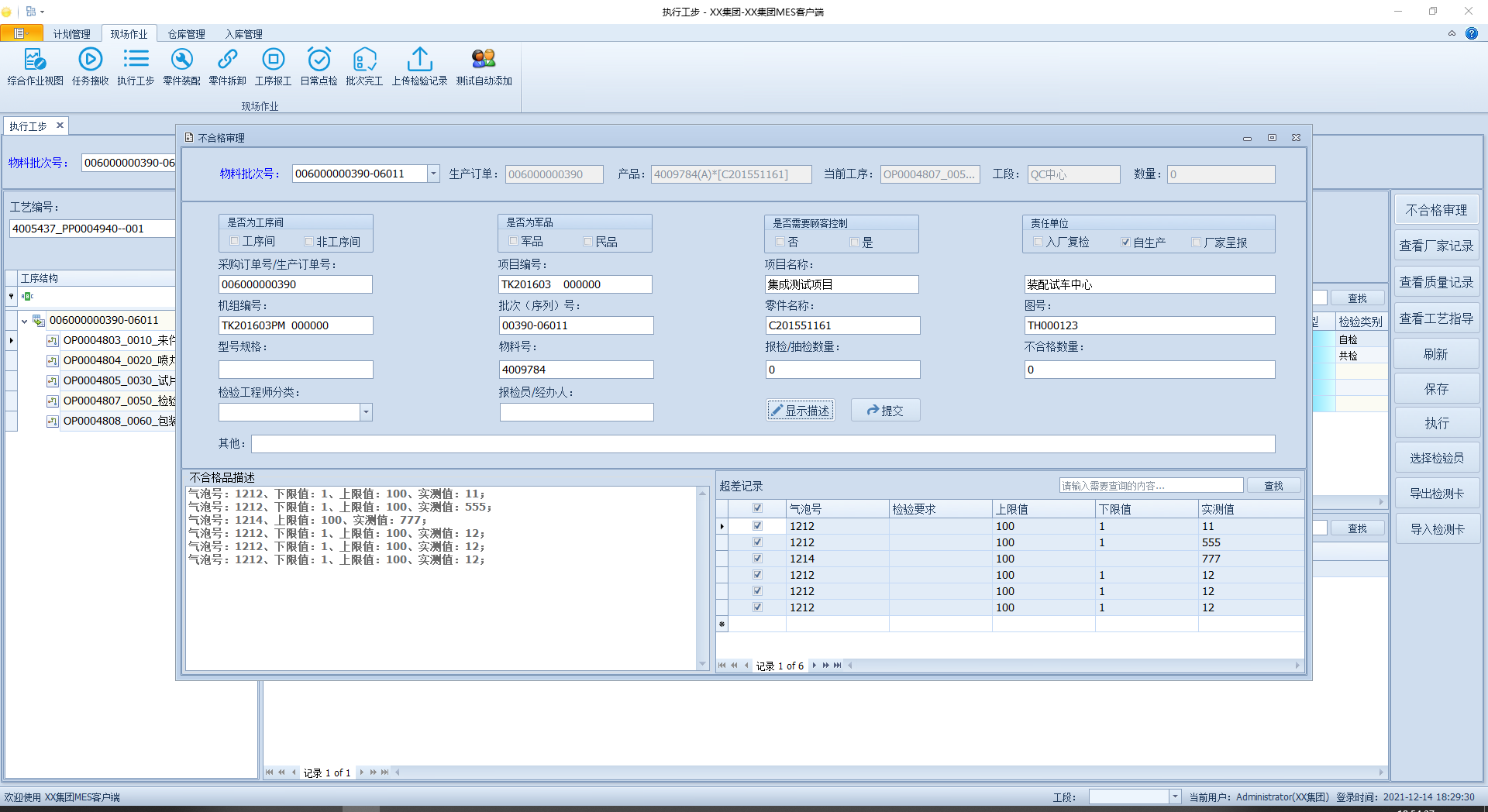Viewport: 1488px width, 812px height.
Task: Select the 零件装配 wrench icon
Action: [x=181, y=60]
